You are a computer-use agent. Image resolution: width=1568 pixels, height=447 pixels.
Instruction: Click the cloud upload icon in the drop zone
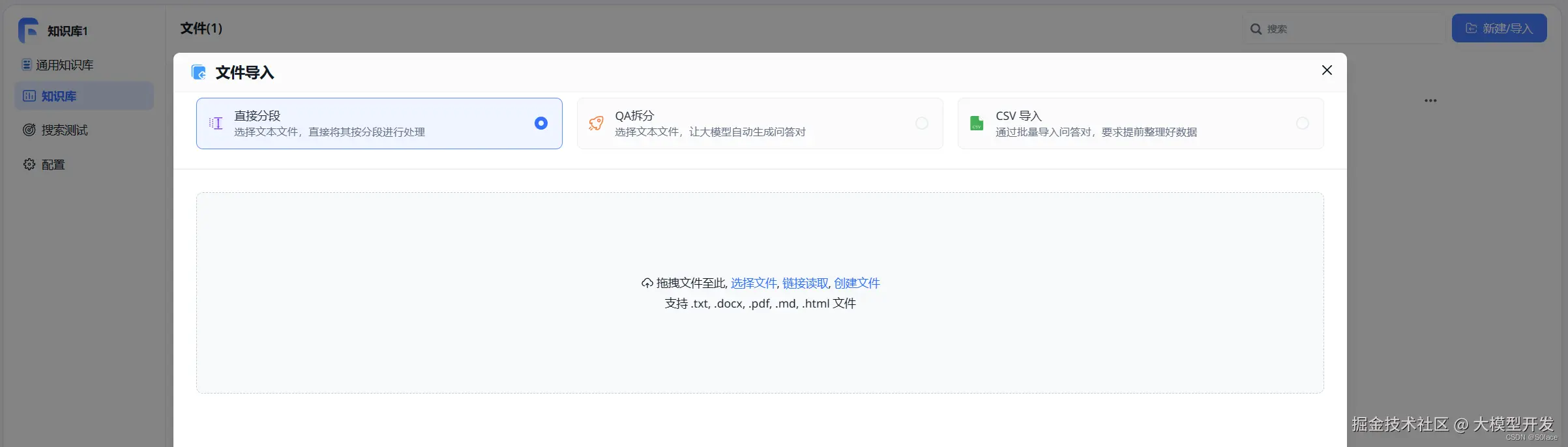(x=647, y=283)
